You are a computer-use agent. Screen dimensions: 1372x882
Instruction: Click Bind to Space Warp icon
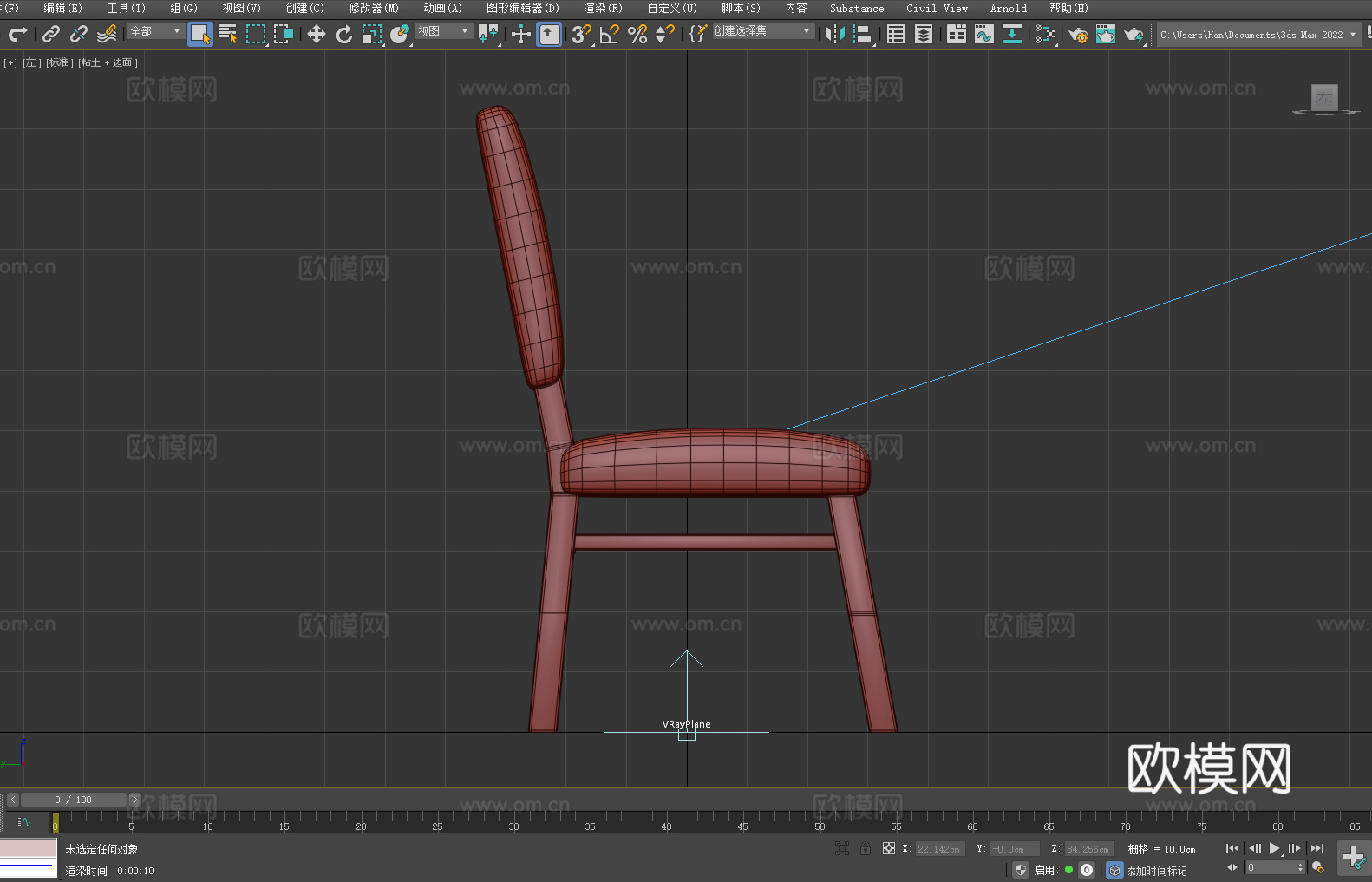(107, 34)
